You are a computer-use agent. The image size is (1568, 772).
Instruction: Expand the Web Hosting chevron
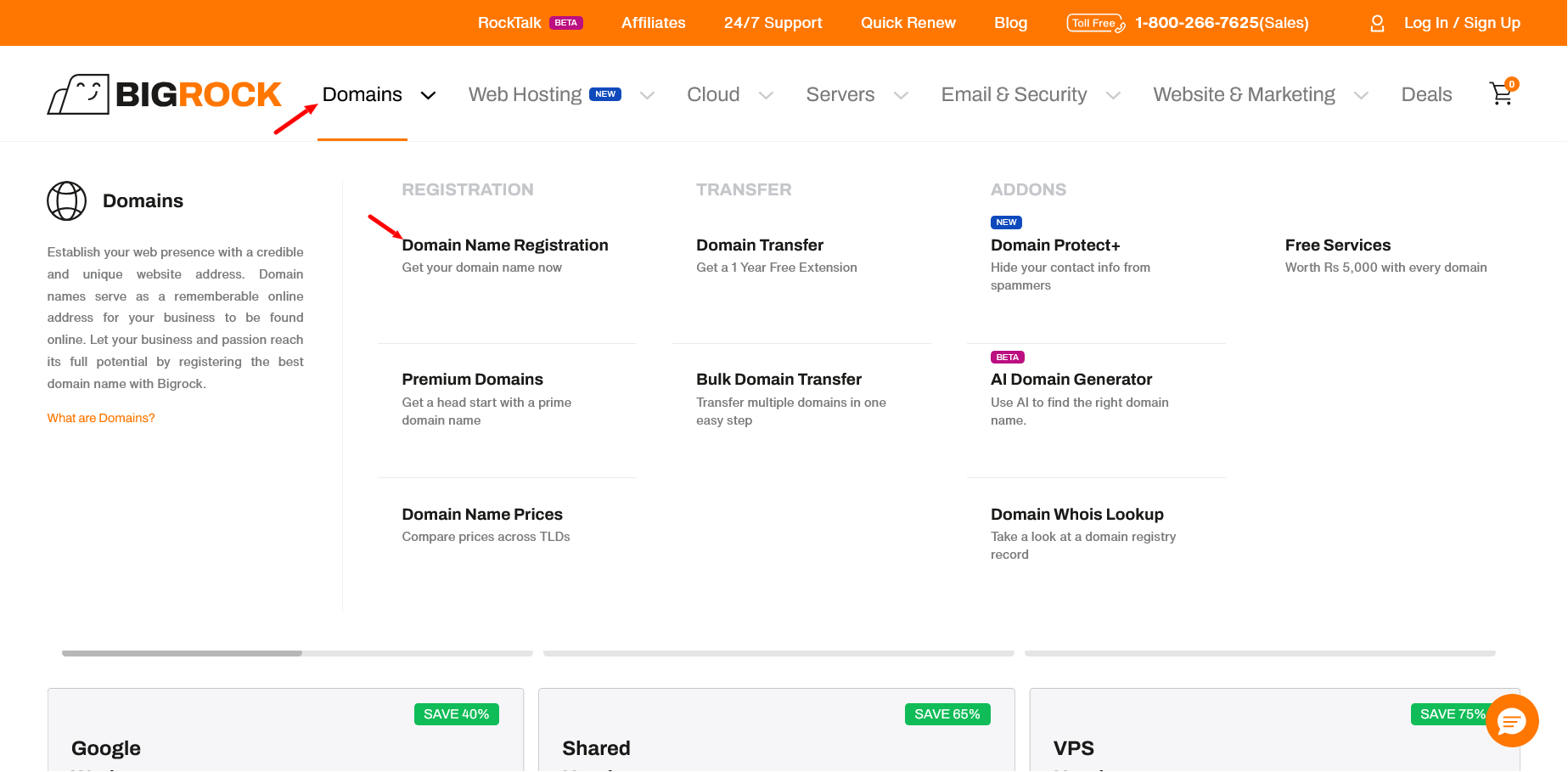click(647, 95)
